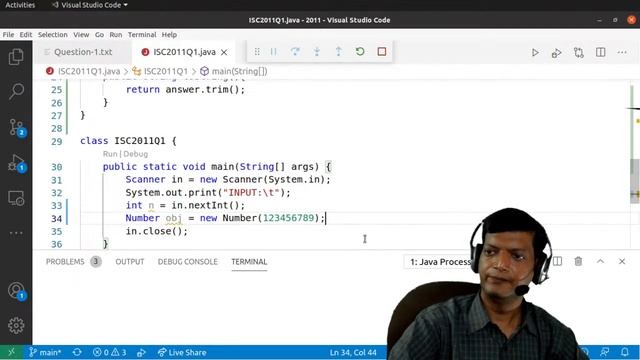Show additional views ellipsis in activity bar
Screen dimensions: 640x360
[x=16, y=233]
